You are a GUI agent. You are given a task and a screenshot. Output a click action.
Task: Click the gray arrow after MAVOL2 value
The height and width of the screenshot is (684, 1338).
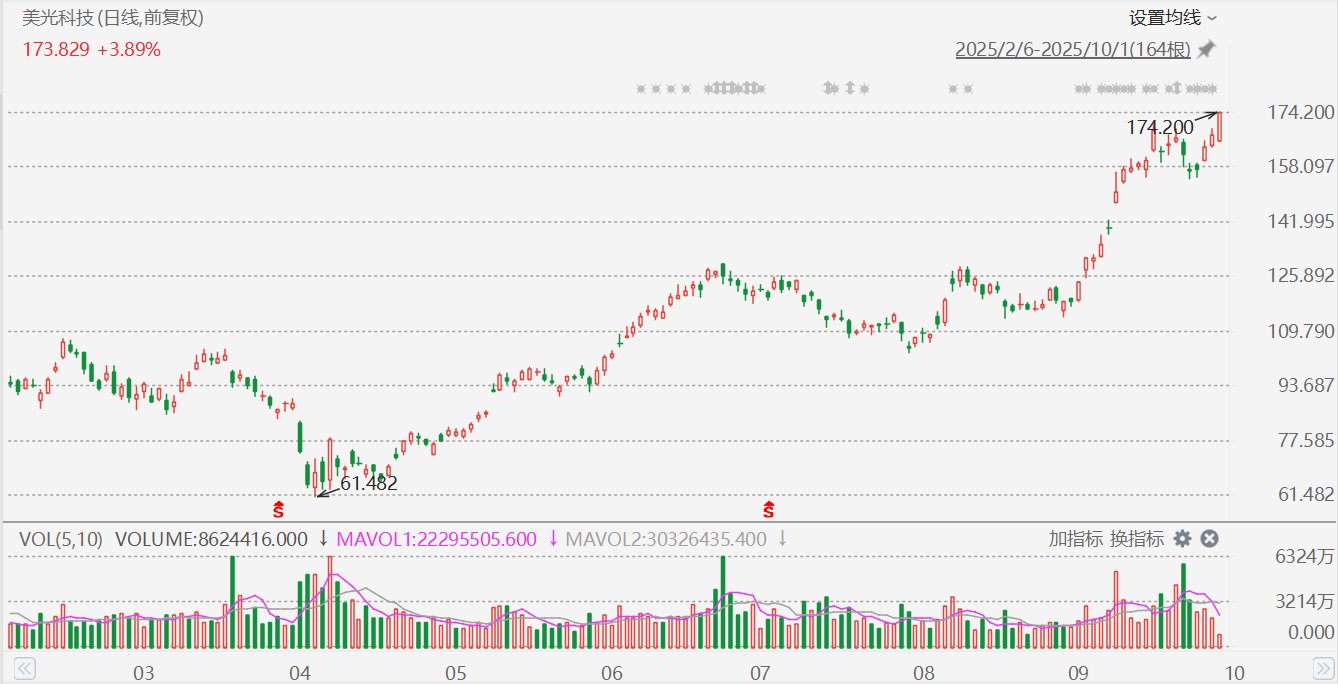(x=783, y=539)
